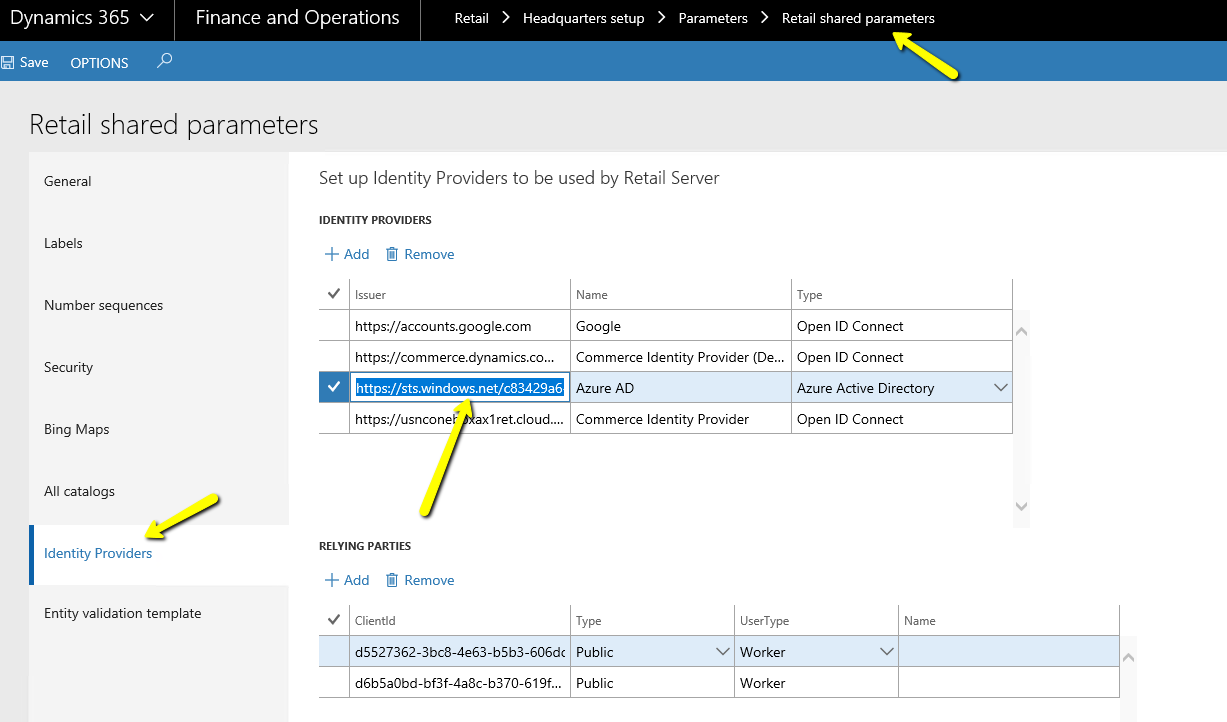The width and height of the screenshot is (1227, 722).
Task: Deselect the Azure AD row checkmark
Action: 334,388
